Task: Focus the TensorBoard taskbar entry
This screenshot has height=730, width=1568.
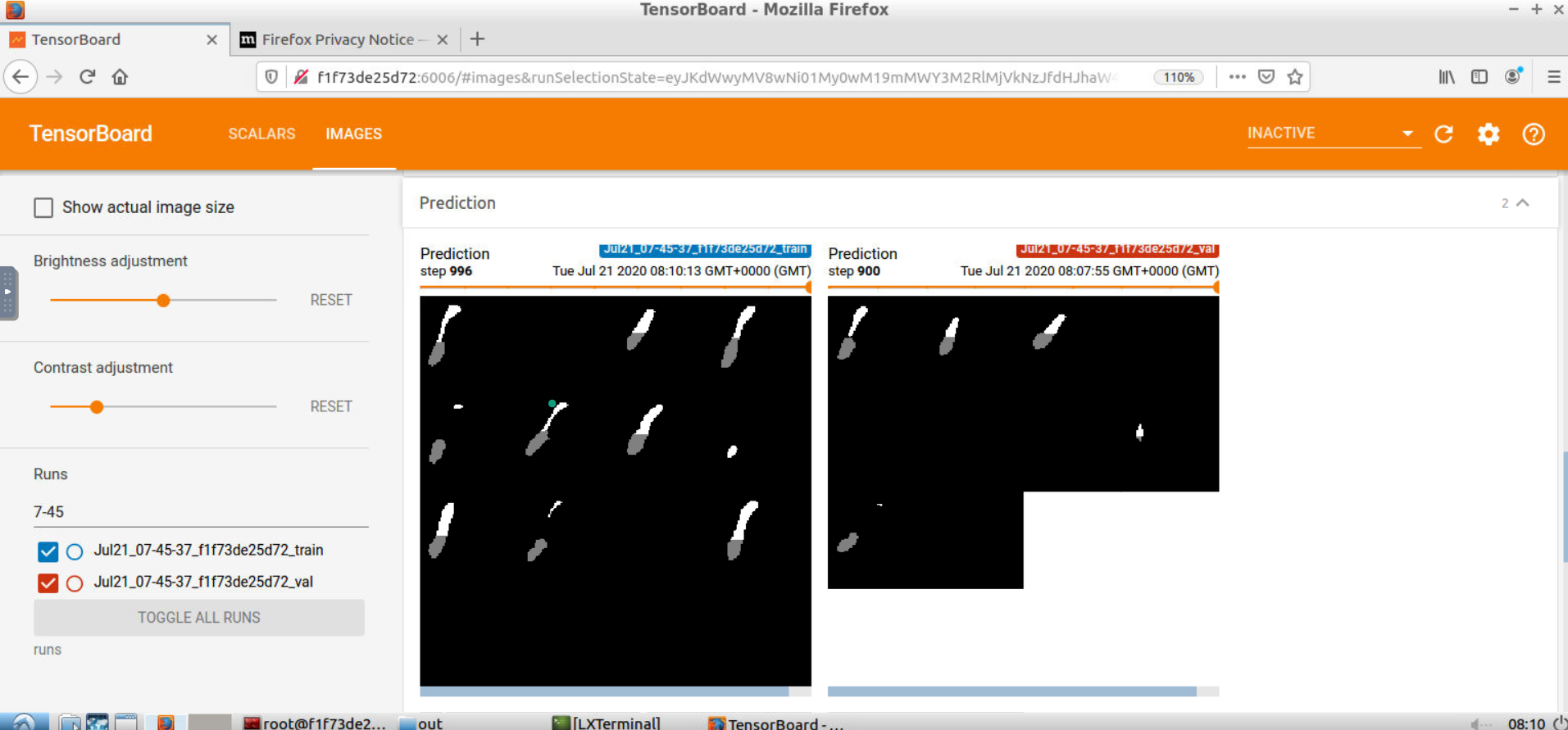Action: (x=775, y=723)
